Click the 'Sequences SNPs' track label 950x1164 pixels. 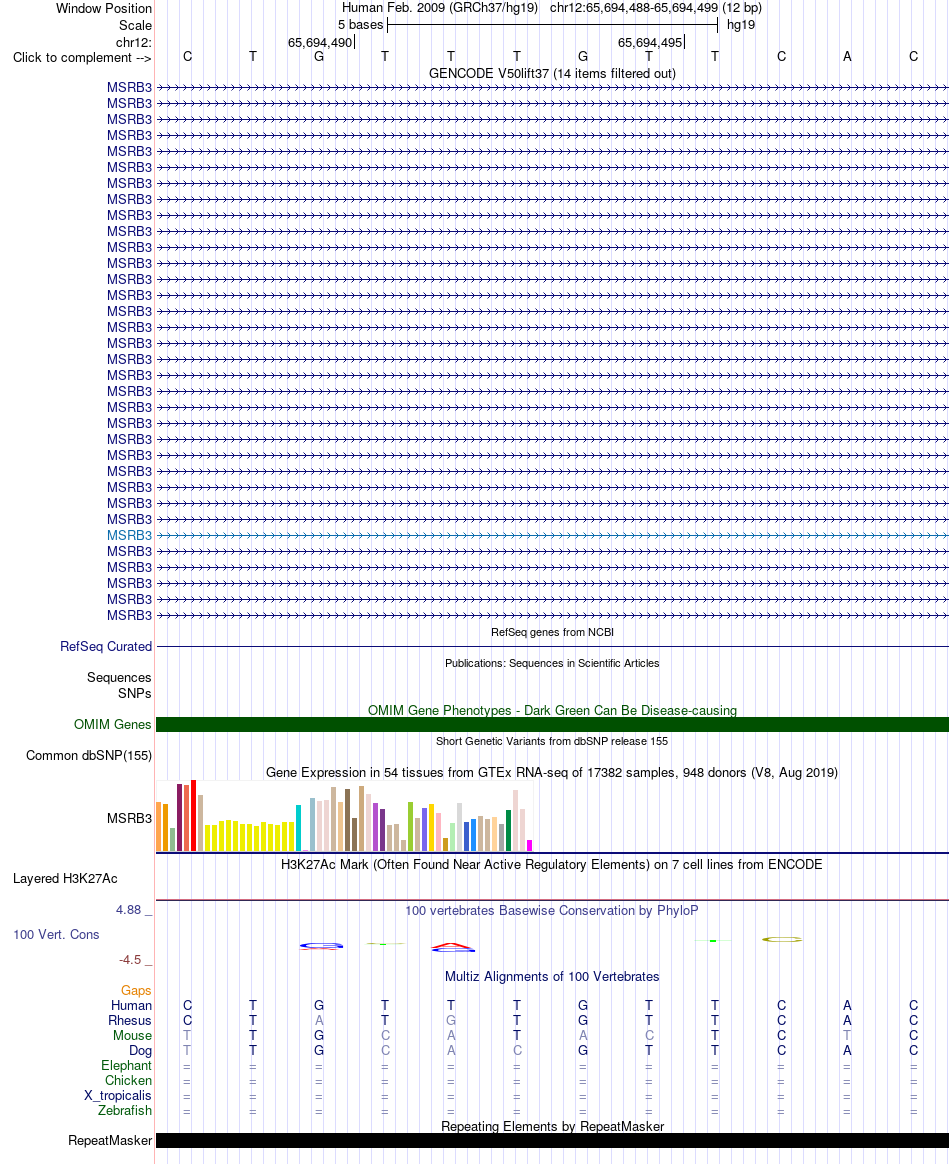tap(119, 685)
